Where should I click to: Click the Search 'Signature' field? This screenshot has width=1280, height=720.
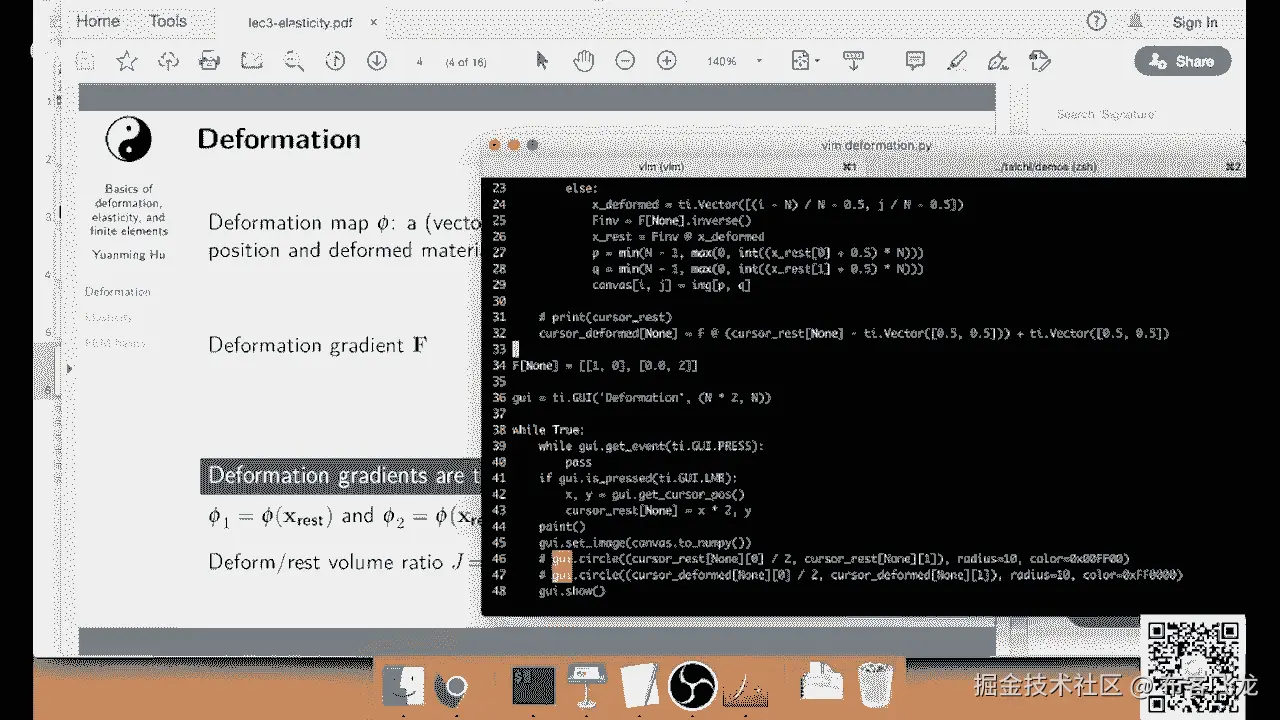pyautogui.click(x=1106, y=114)
